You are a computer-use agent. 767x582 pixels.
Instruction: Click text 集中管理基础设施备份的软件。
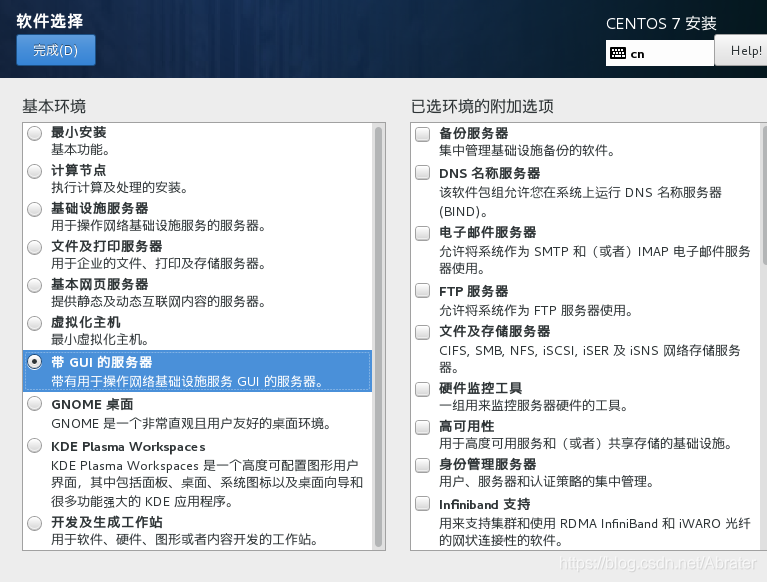click(x=527, y=151)
